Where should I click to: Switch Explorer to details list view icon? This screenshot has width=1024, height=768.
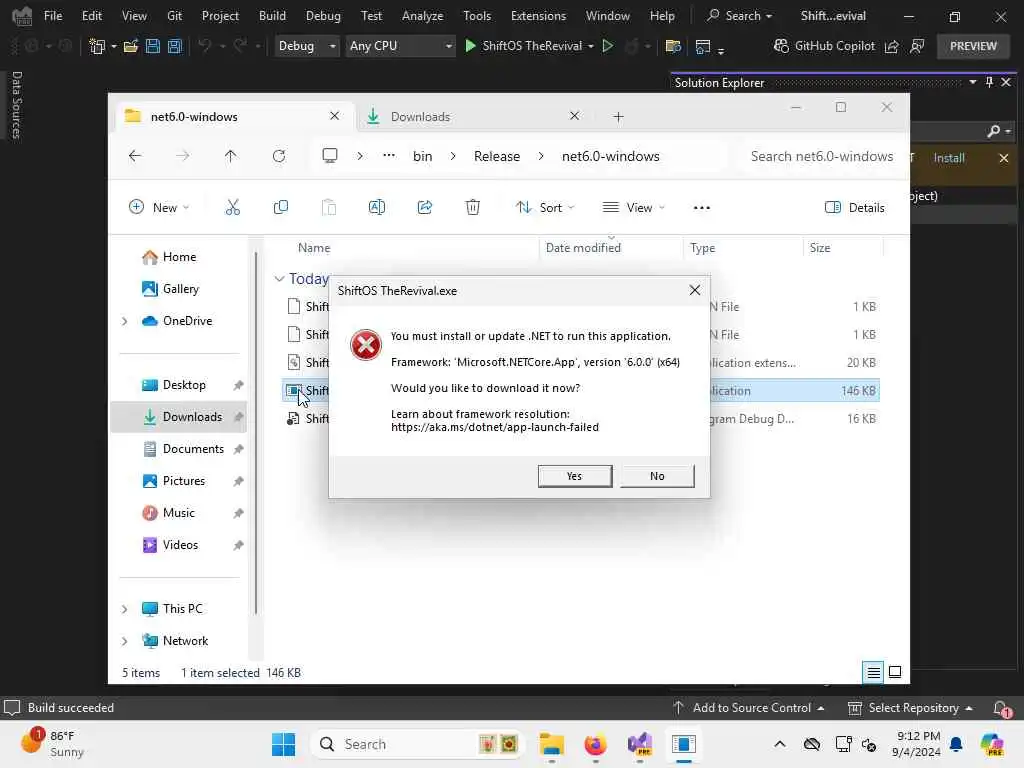click(873, 672)
